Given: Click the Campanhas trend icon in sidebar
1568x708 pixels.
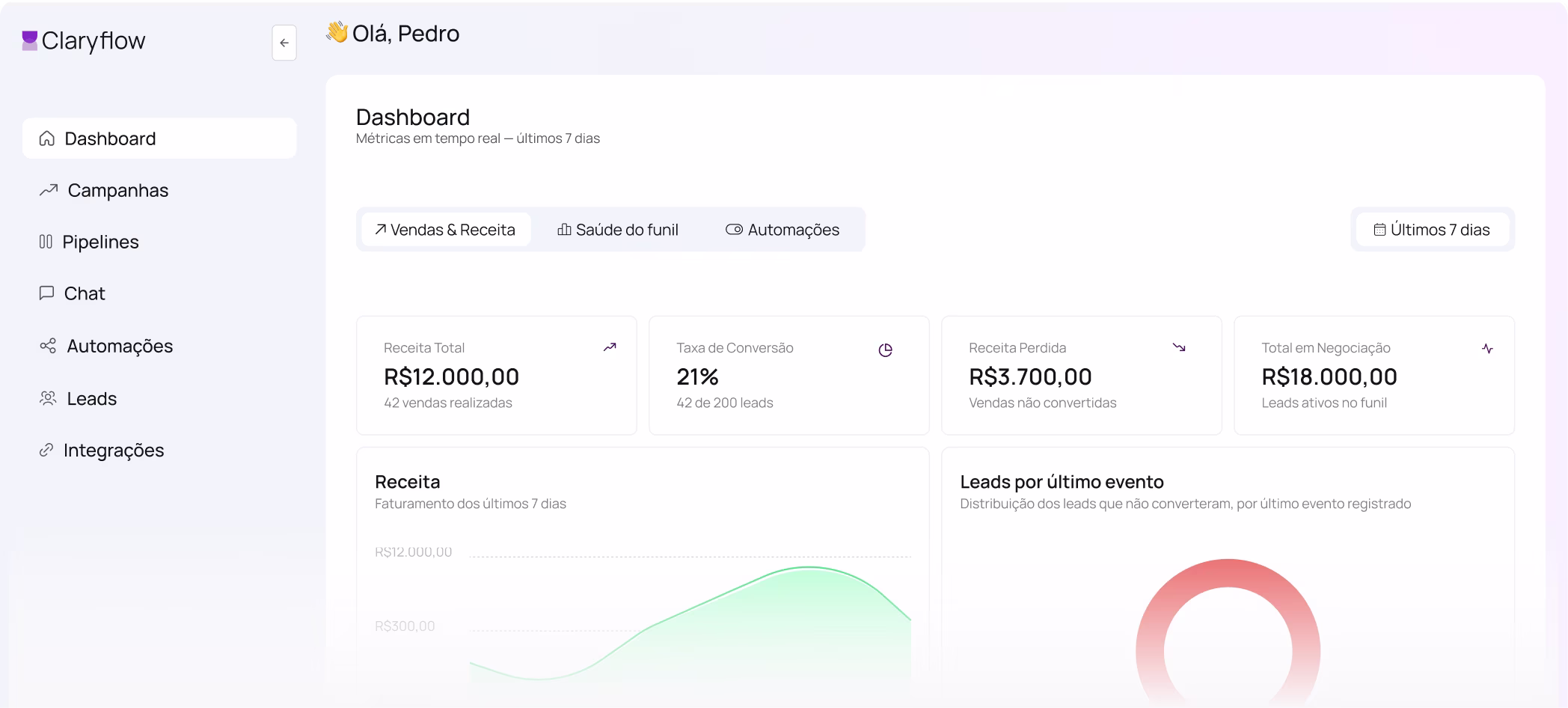Looking at the screenshot, I should (x=49, y=190).
